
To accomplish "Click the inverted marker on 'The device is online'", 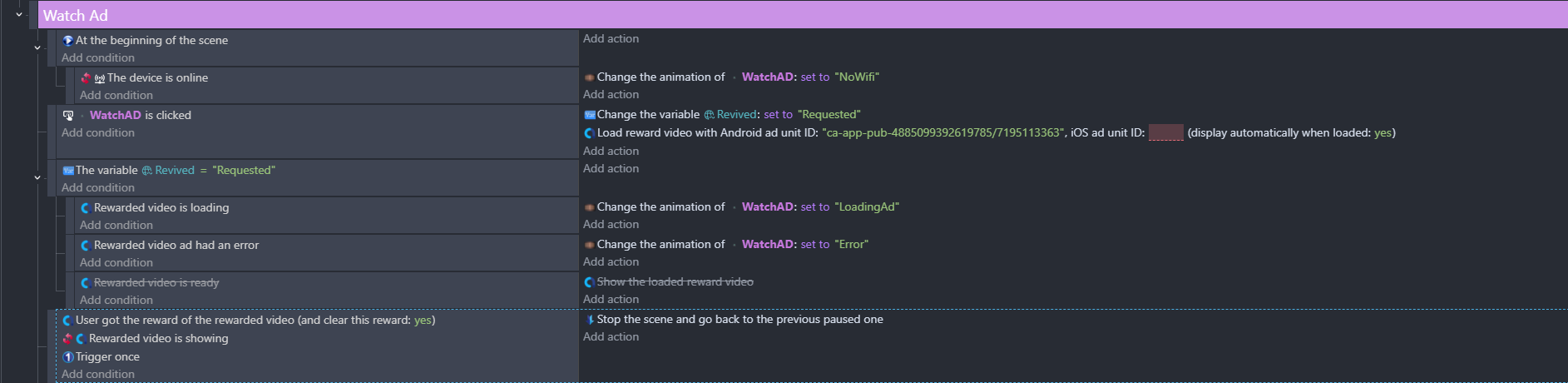I will pyautogui.click(x=86, y=77).
